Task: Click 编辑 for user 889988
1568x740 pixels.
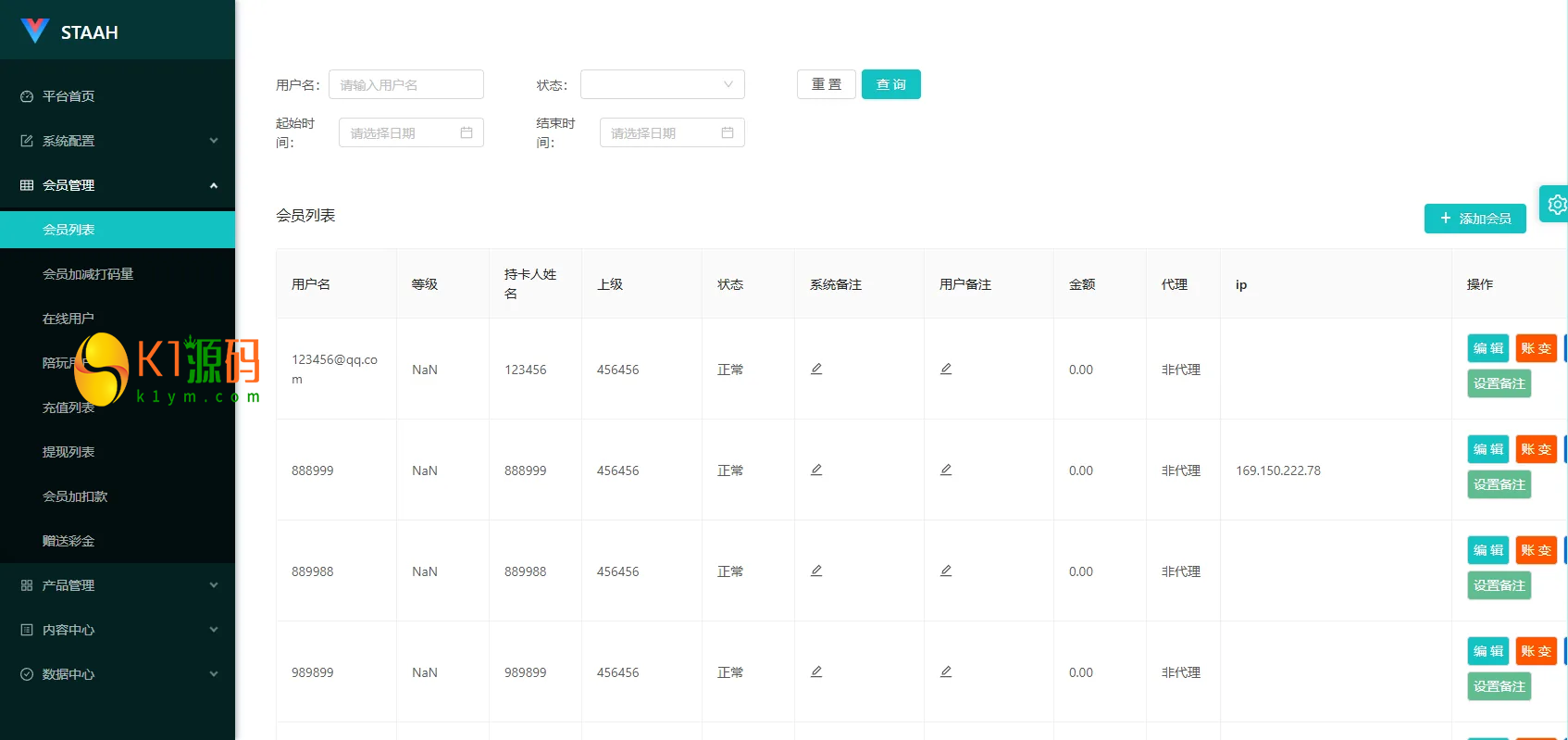Action: (x=1488, y=550)
